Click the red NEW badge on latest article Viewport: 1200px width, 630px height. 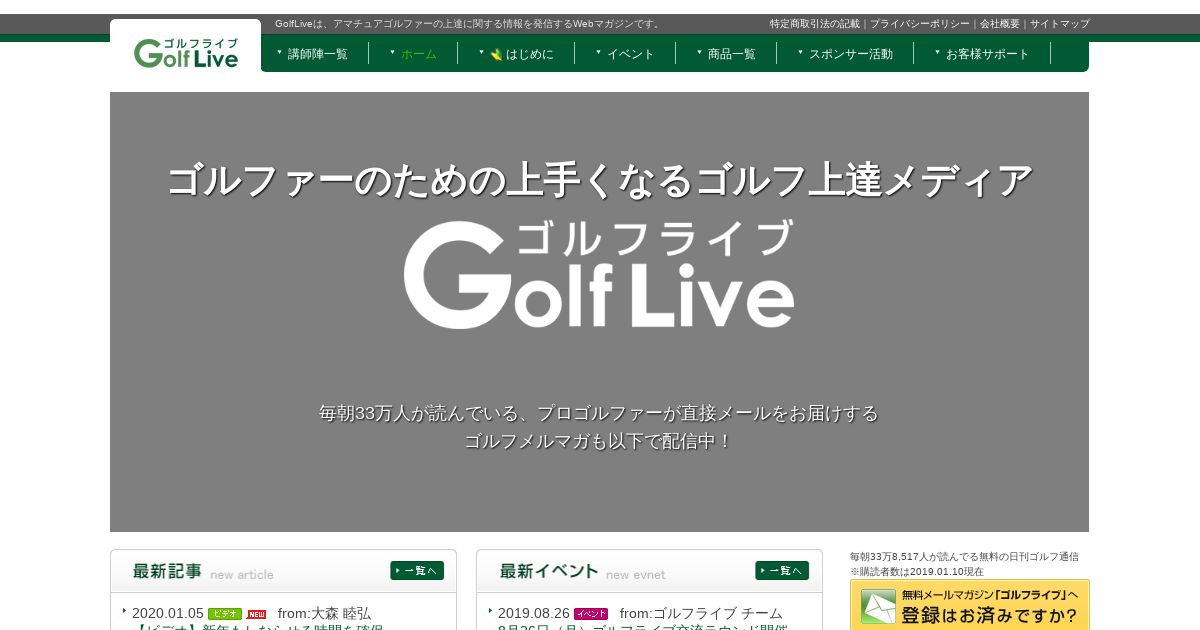point(257,614)
